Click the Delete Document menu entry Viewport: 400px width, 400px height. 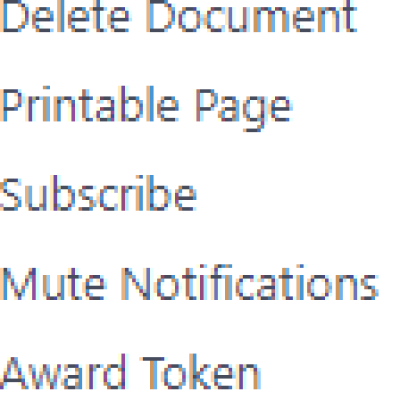[x=179, y=15]
